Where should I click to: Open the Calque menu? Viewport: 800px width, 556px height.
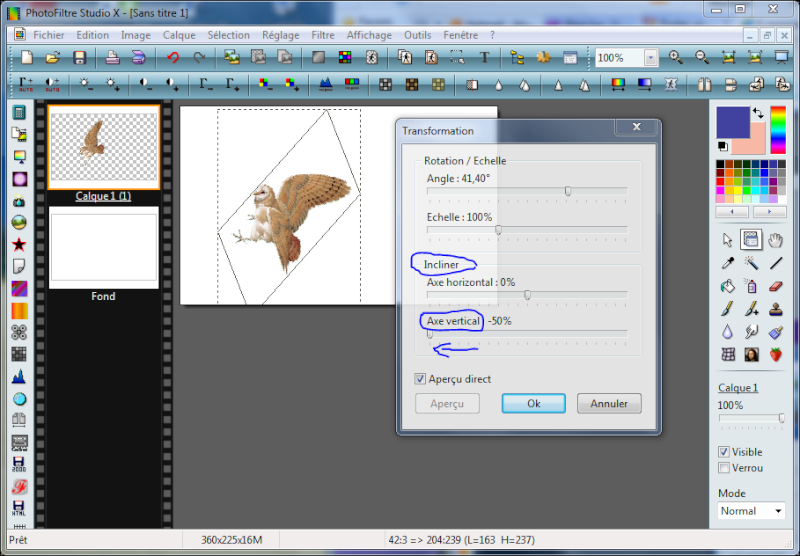click(x=179, y=35)
